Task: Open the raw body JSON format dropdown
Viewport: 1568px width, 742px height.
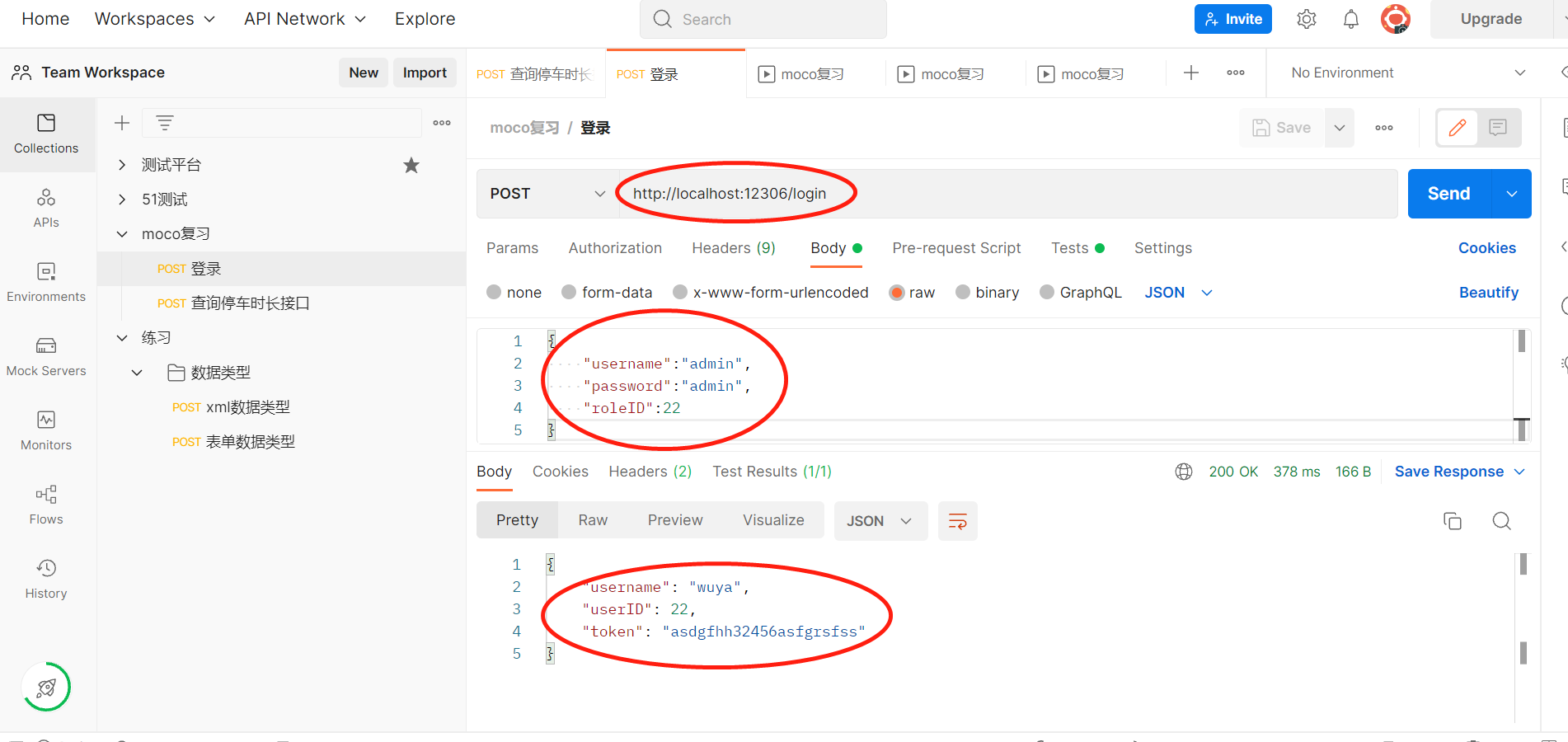Action: [x=1178, y=293]
